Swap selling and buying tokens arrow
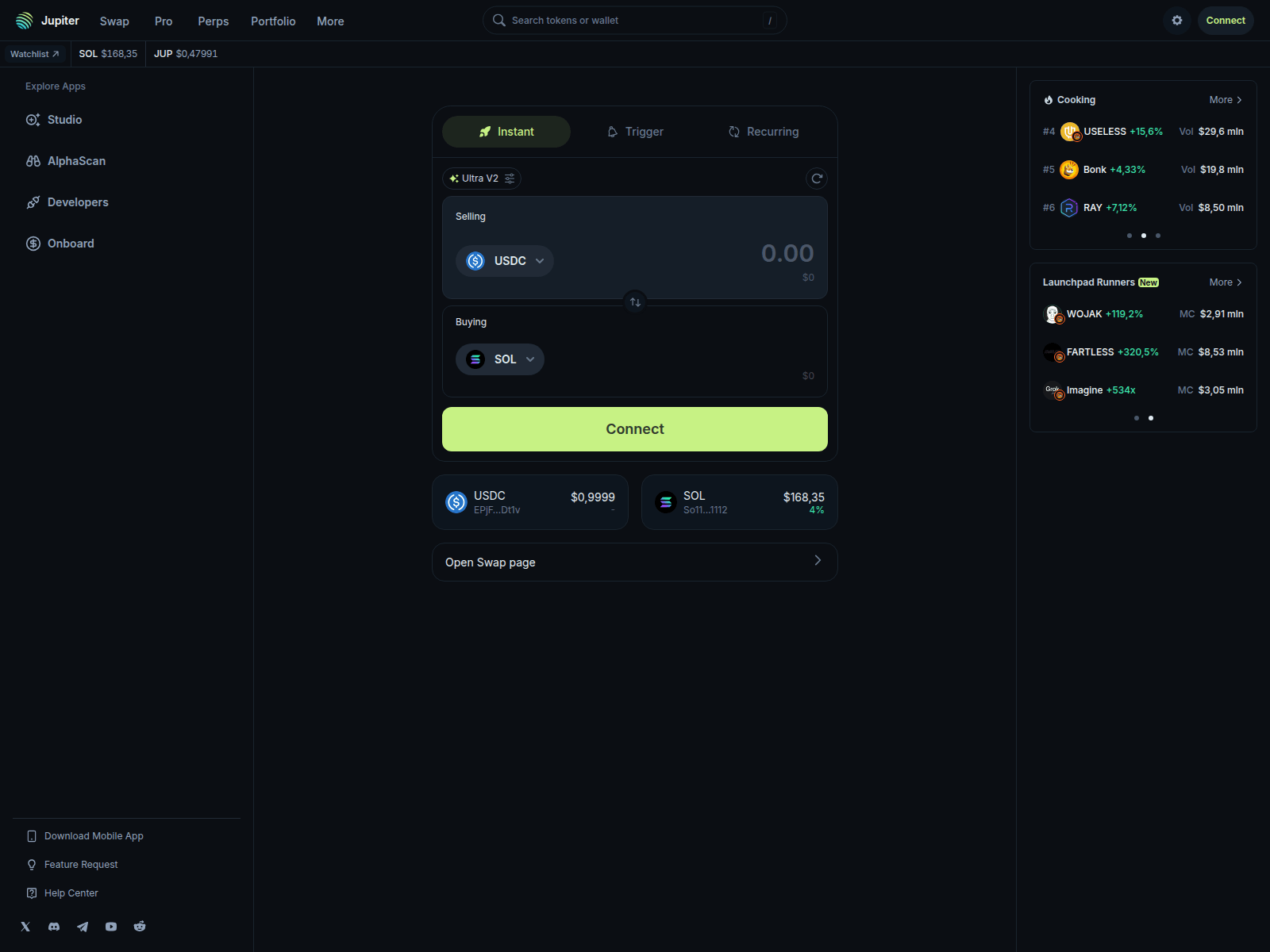The width and height of the screenshot is (1270, 952). pyautogui.click(x=635, y=302)
